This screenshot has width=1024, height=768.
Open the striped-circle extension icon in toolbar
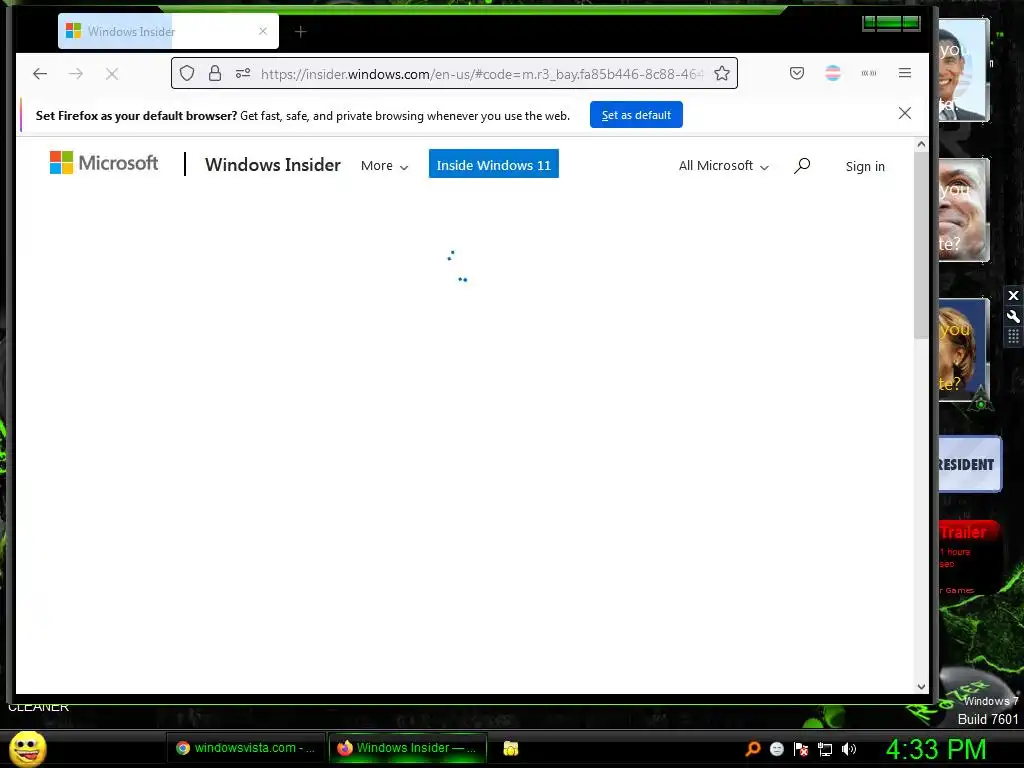coord(833,73)
